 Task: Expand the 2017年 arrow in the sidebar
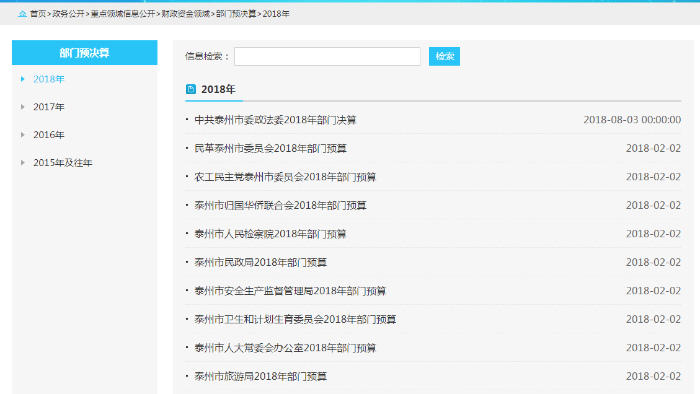23,107
